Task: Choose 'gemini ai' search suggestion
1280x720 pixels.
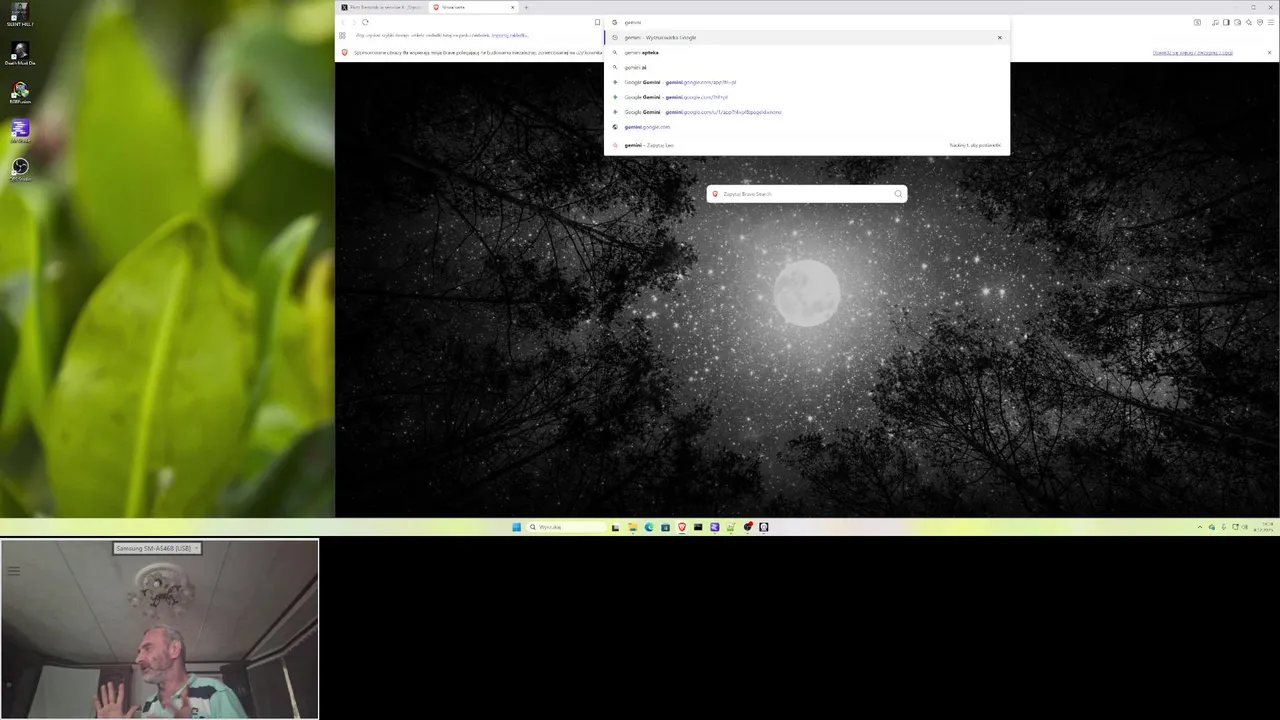Action: click(807, 67)
